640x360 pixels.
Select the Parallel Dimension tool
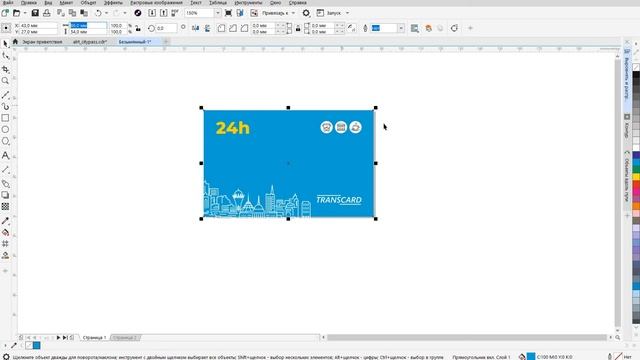[x=5, y=170]
